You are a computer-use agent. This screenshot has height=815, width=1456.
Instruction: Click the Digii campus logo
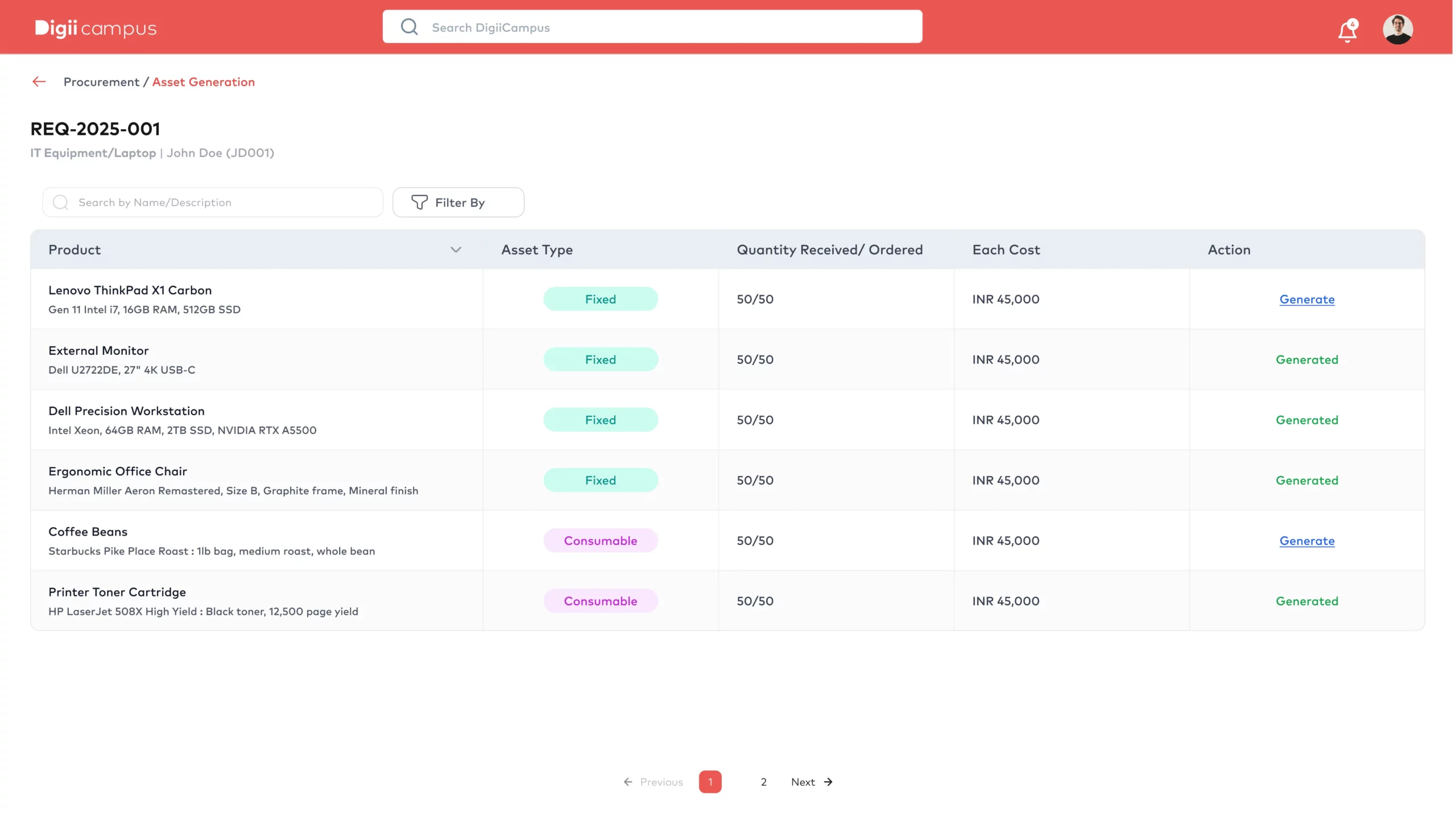[96, 28]
